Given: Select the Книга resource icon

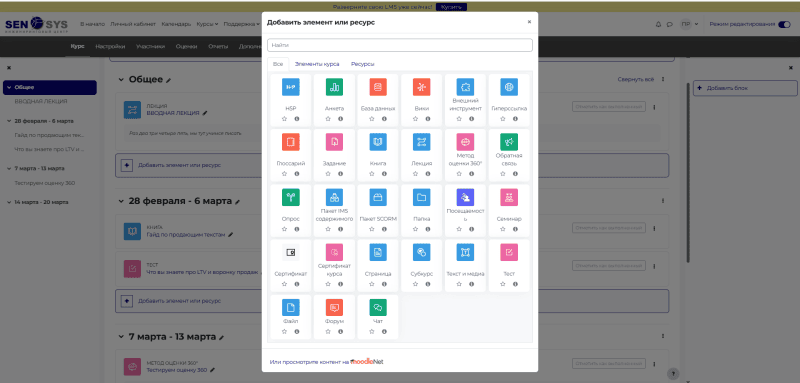Looking at the screenshot, I should [378, 142].
